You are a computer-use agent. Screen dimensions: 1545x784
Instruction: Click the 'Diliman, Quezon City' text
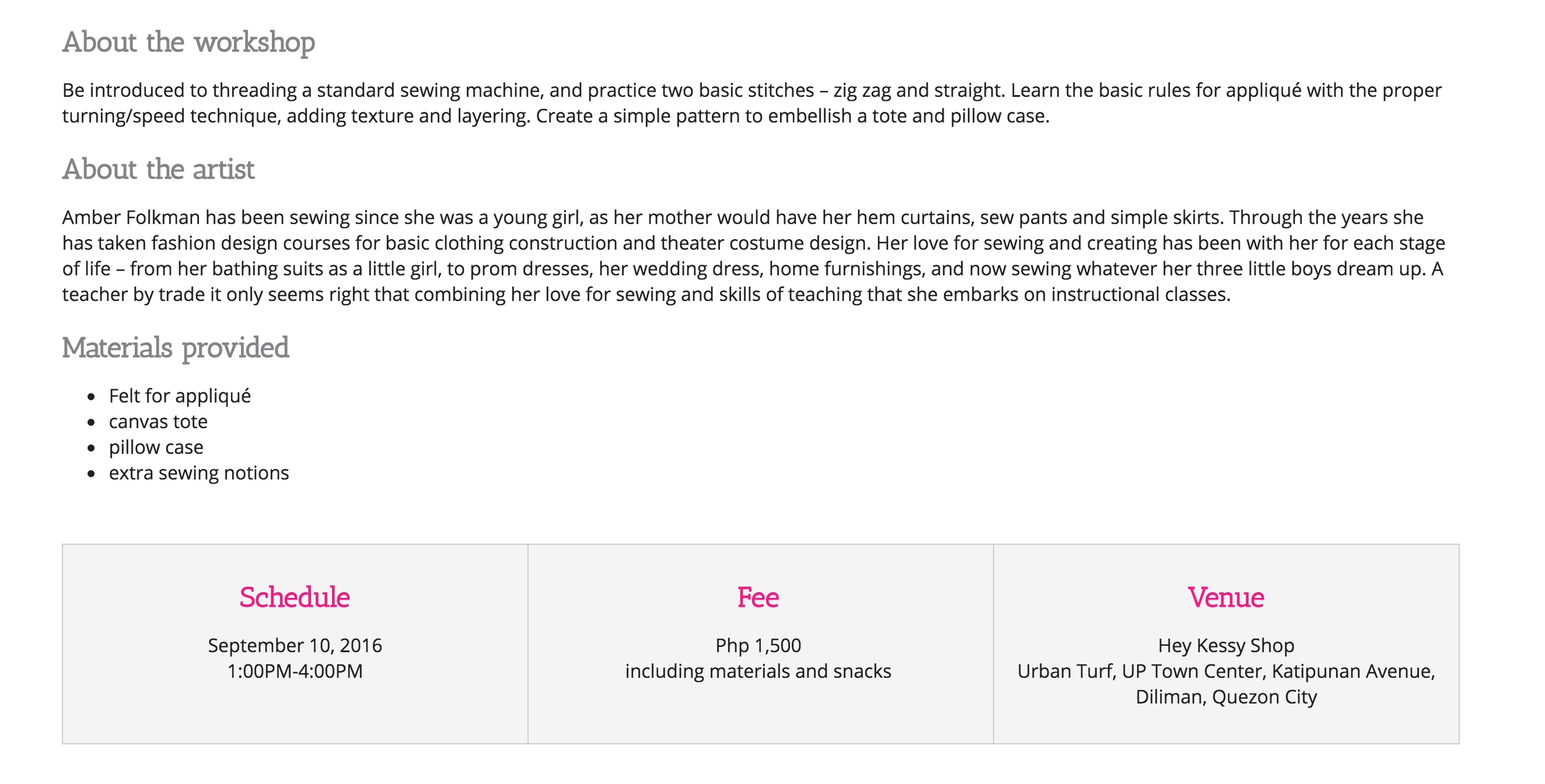tap(1226, 697)
